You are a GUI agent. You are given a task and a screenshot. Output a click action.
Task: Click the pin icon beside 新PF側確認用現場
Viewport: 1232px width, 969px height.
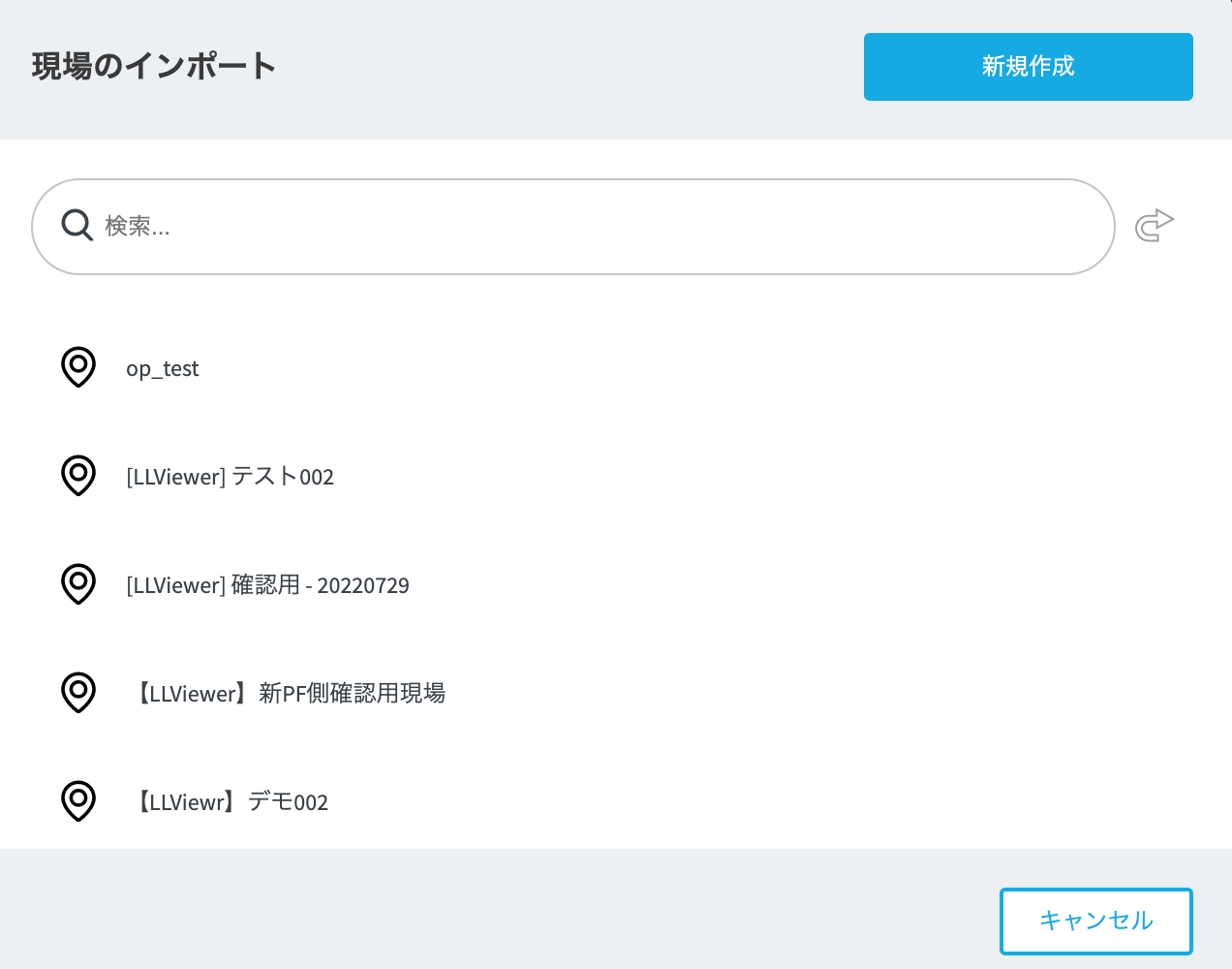[78, 693]
